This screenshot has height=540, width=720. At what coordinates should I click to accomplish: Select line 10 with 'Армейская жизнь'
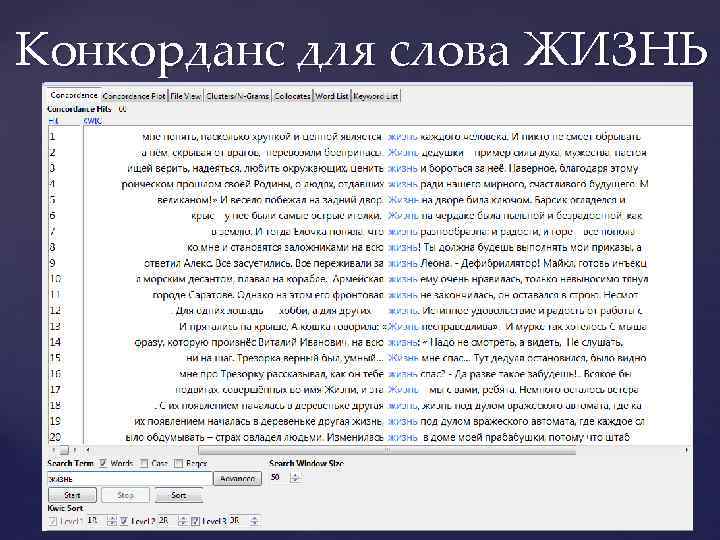[370, 279]
